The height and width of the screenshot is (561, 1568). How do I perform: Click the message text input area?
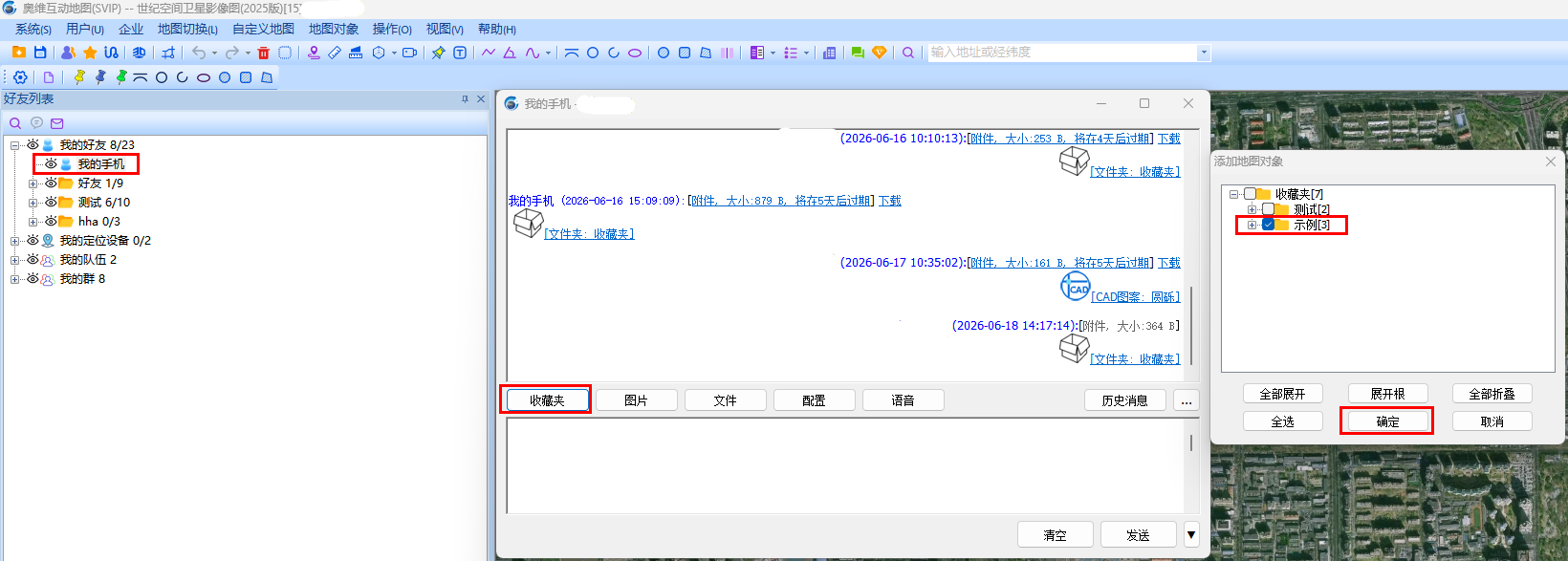point(845,466)
